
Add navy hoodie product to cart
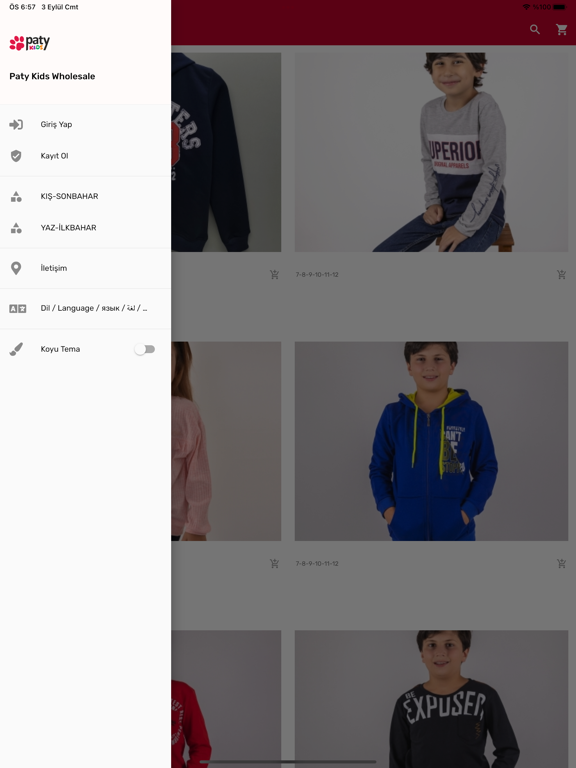(x=274, y=274)
